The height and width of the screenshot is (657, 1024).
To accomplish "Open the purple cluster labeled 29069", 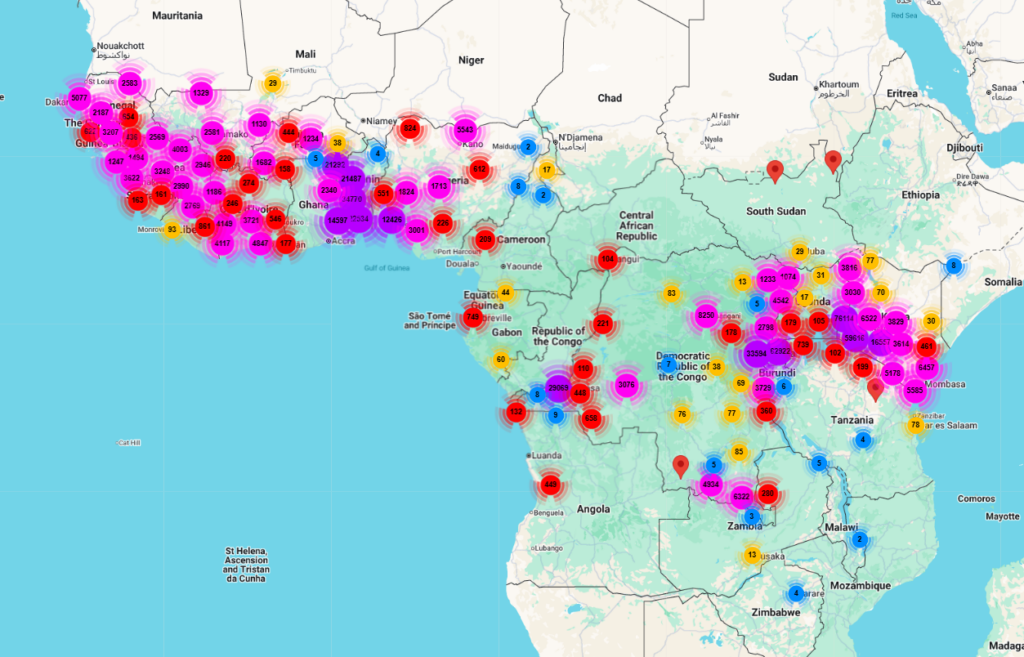I will [558, 388].
